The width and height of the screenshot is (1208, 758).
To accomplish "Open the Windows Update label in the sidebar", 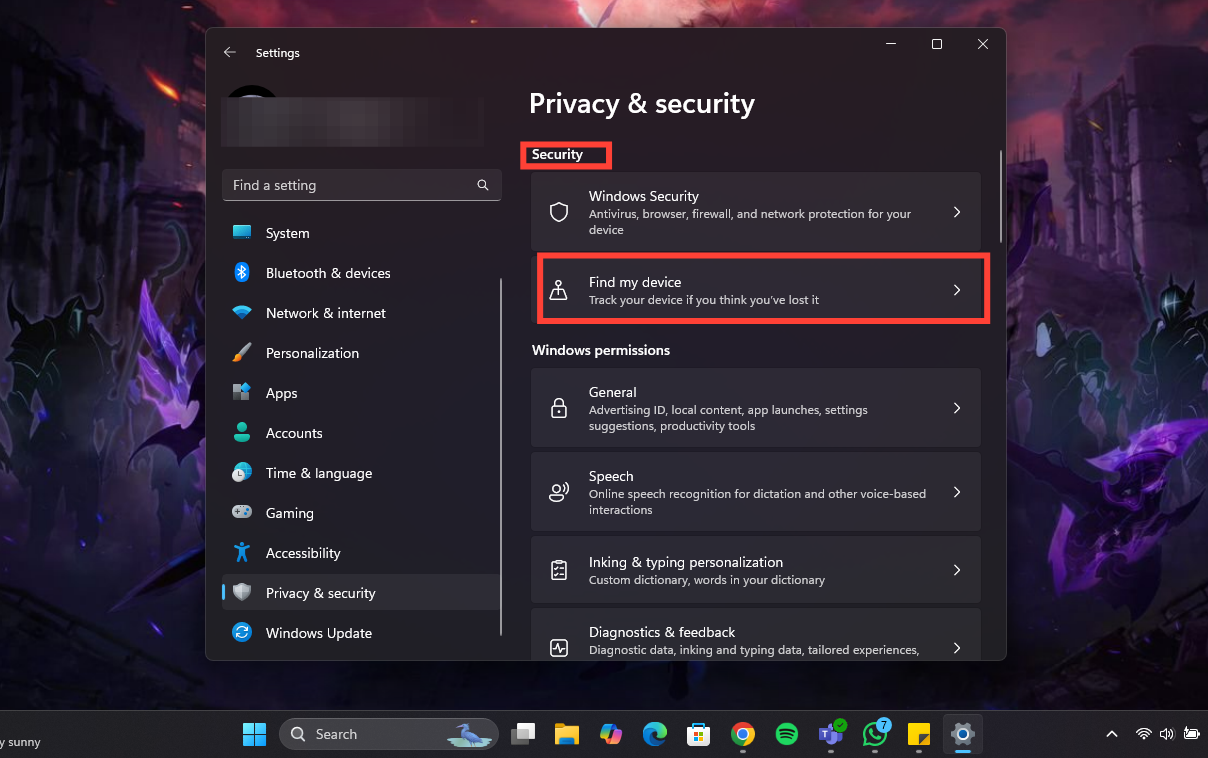I will tap(319, 633).
